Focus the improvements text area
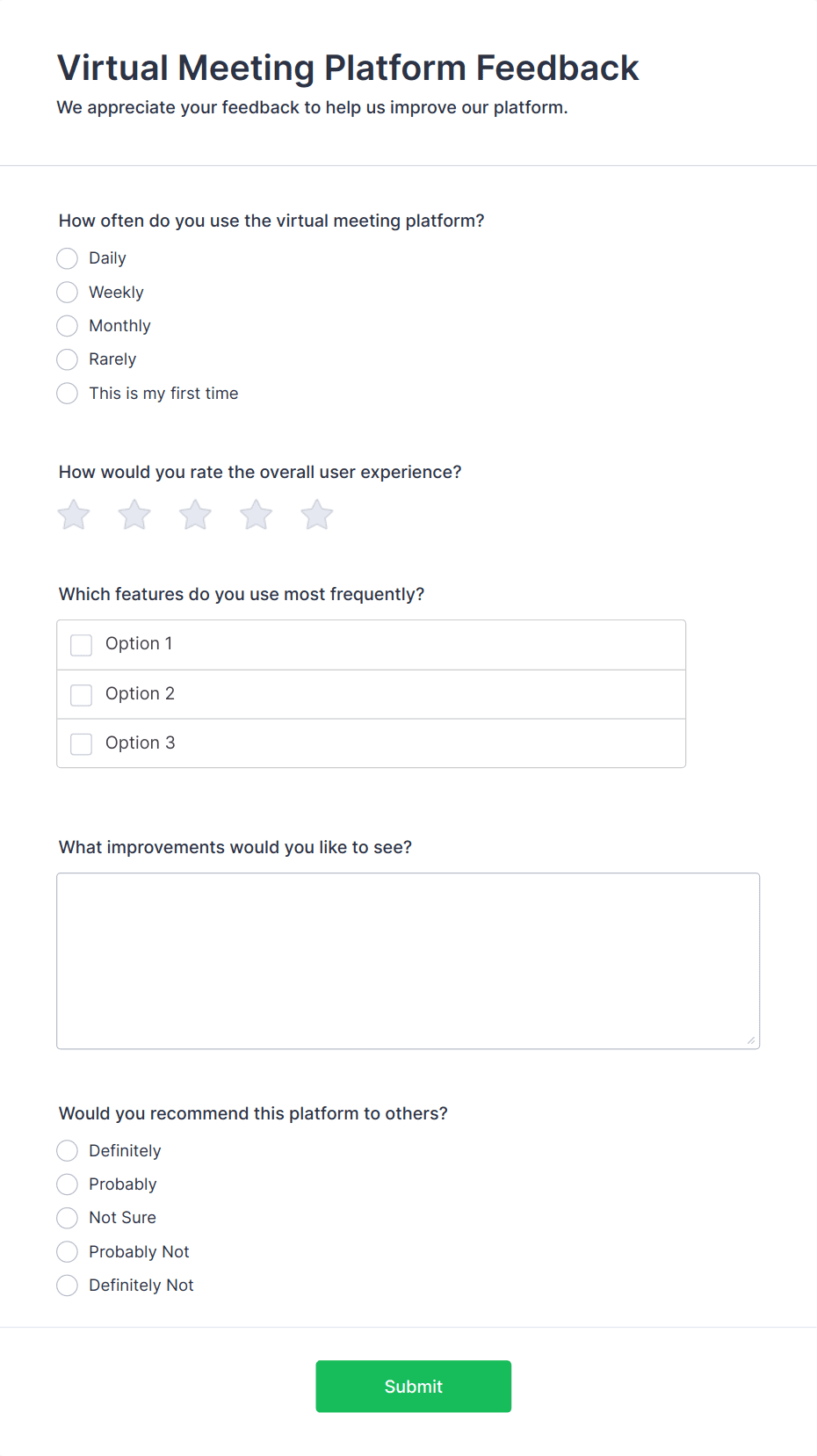Image resolution: width=817 pixels, height=1456 pixels. [408, 960]
